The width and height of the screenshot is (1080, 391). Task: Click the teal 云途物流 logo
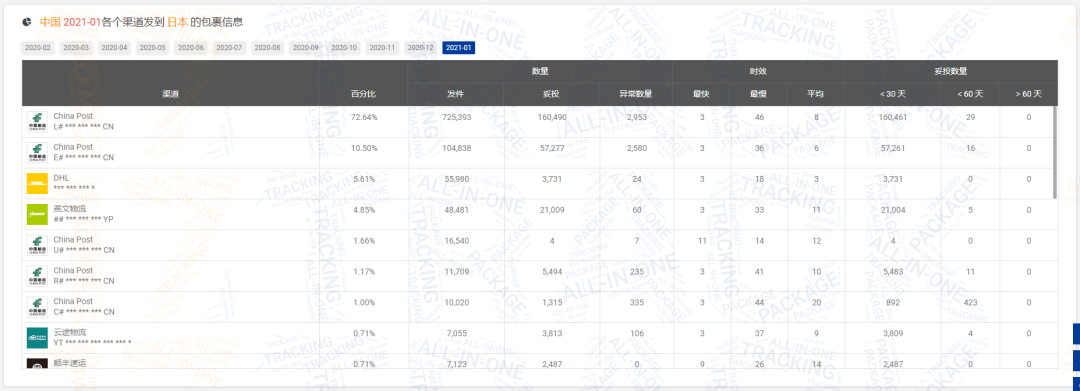(x=37, y=338)
